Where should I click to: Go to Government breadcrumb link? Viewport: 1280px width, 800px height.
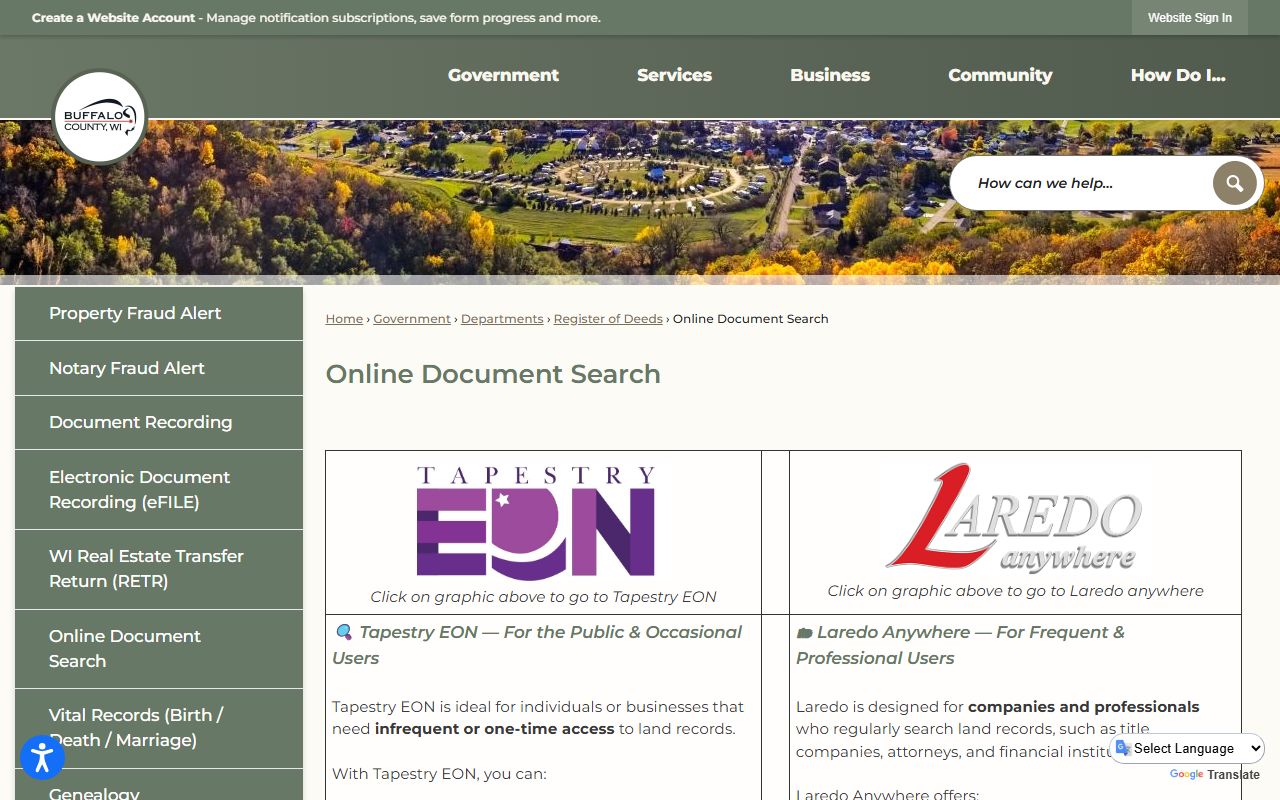tap(412, 319)
